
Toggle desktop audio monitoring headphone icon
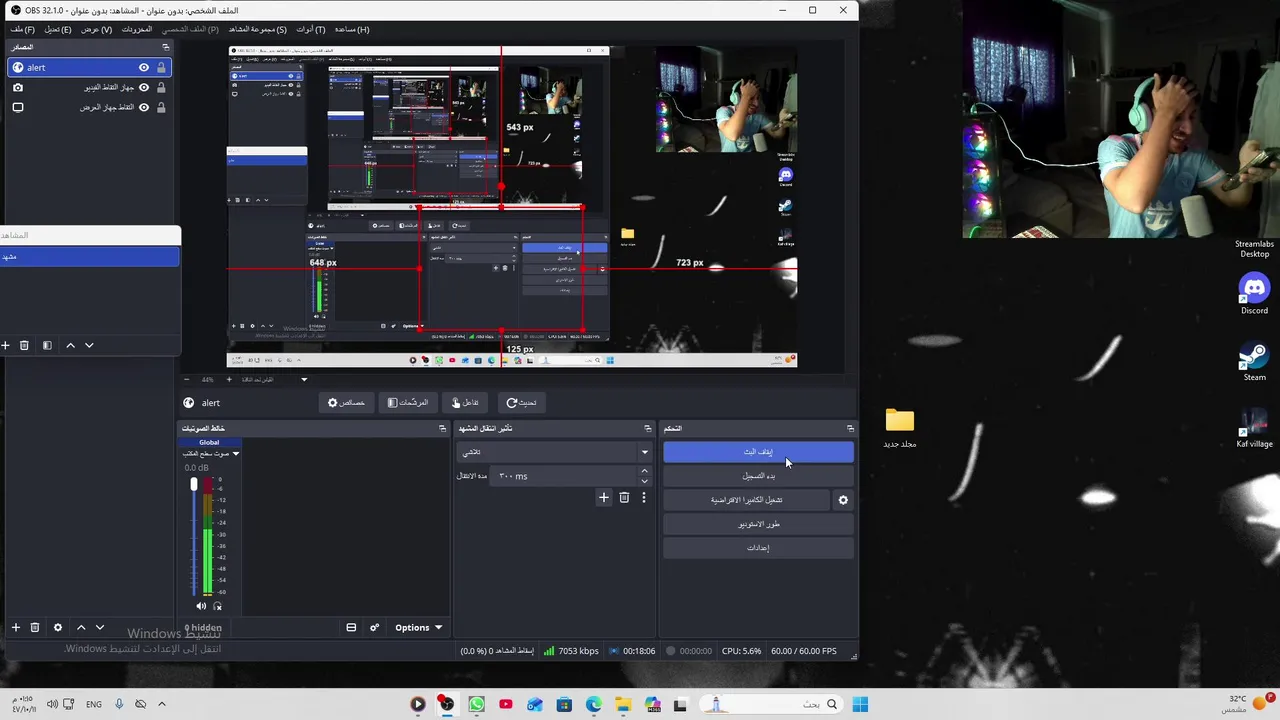tap(217, 606)
